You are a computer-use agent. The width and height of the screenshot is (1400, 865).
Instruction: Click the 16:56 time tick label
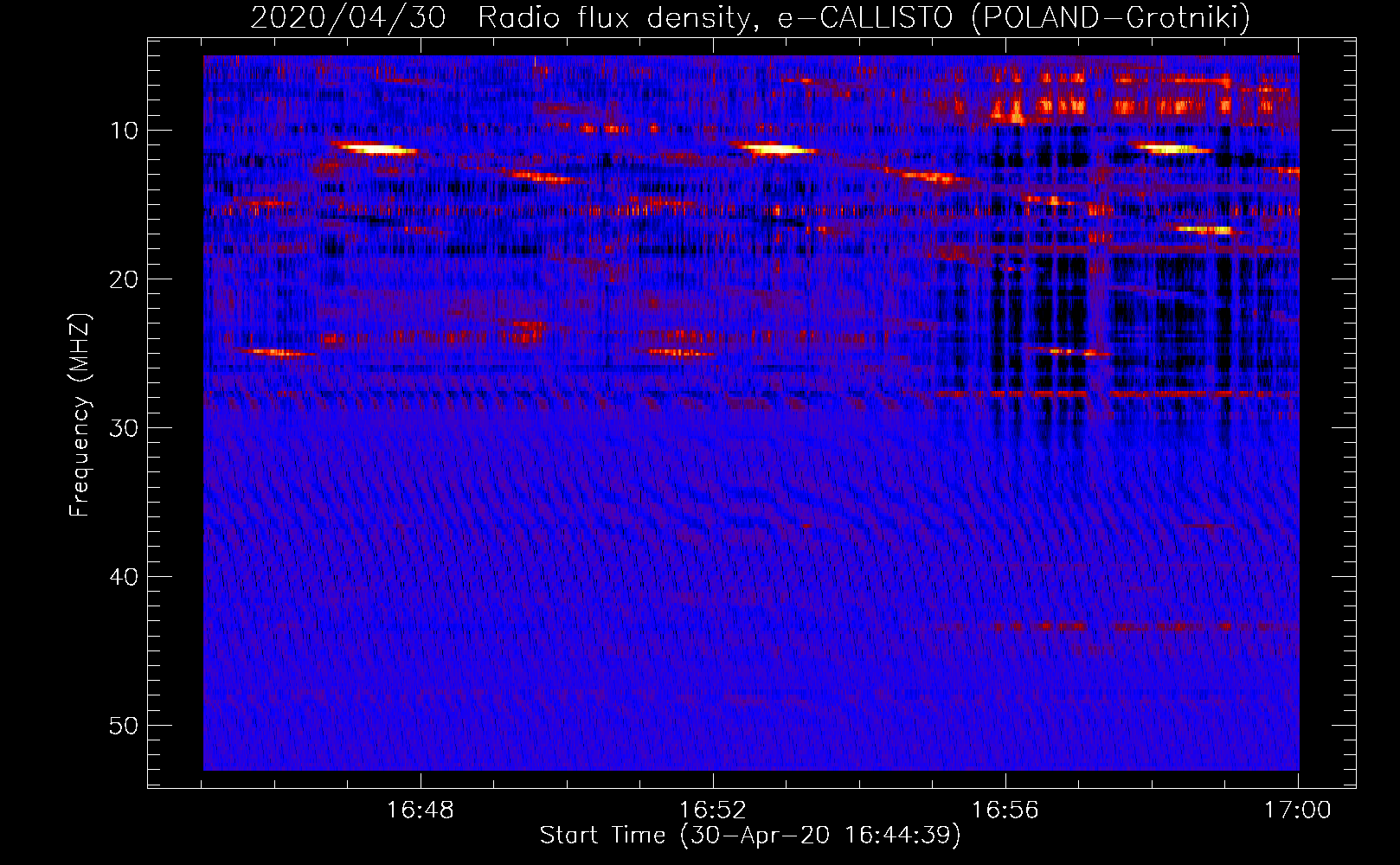(x=1005, y=811)
